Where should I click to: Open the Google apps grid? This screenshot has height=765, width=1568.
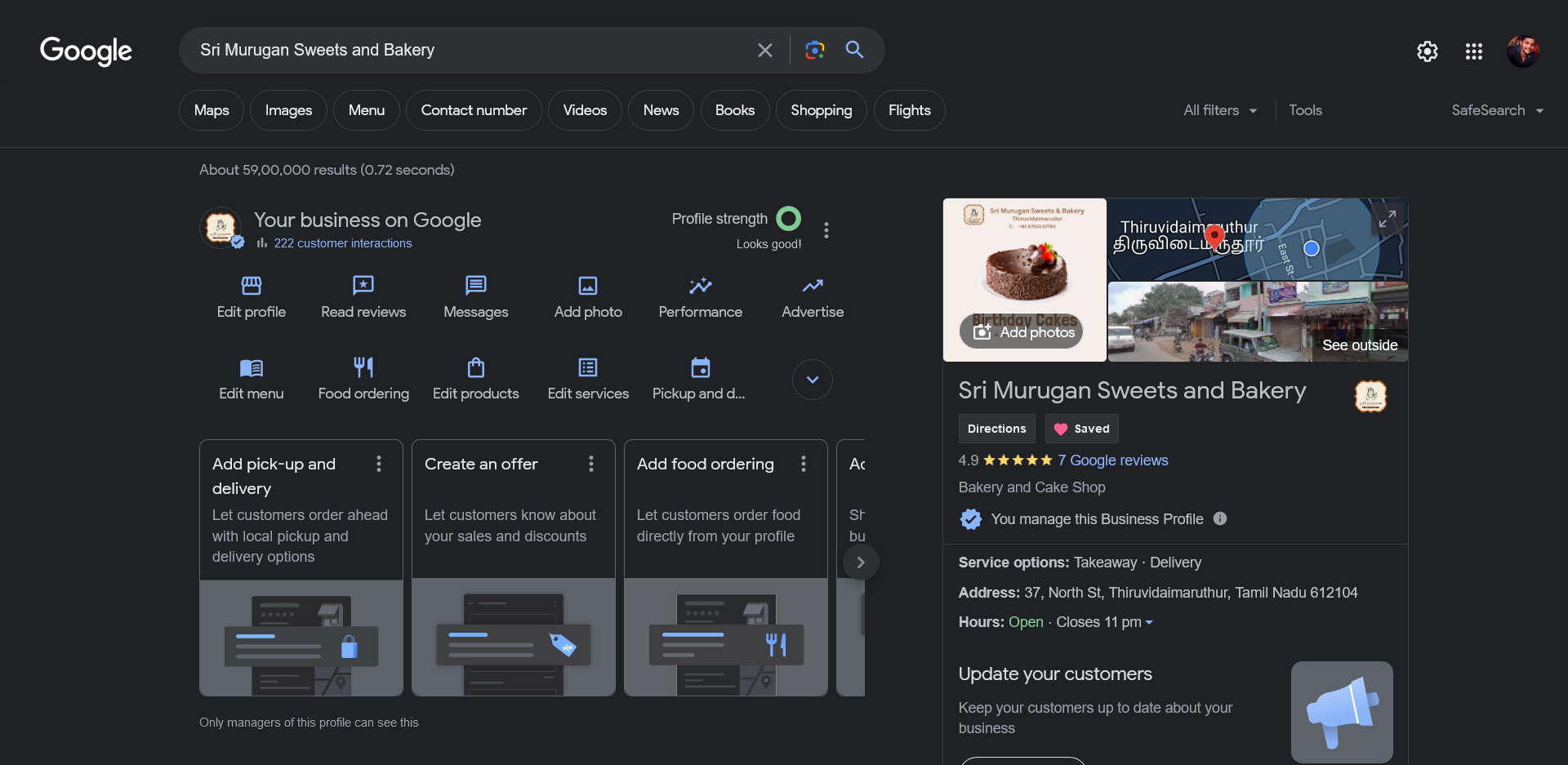[1473, 51]
